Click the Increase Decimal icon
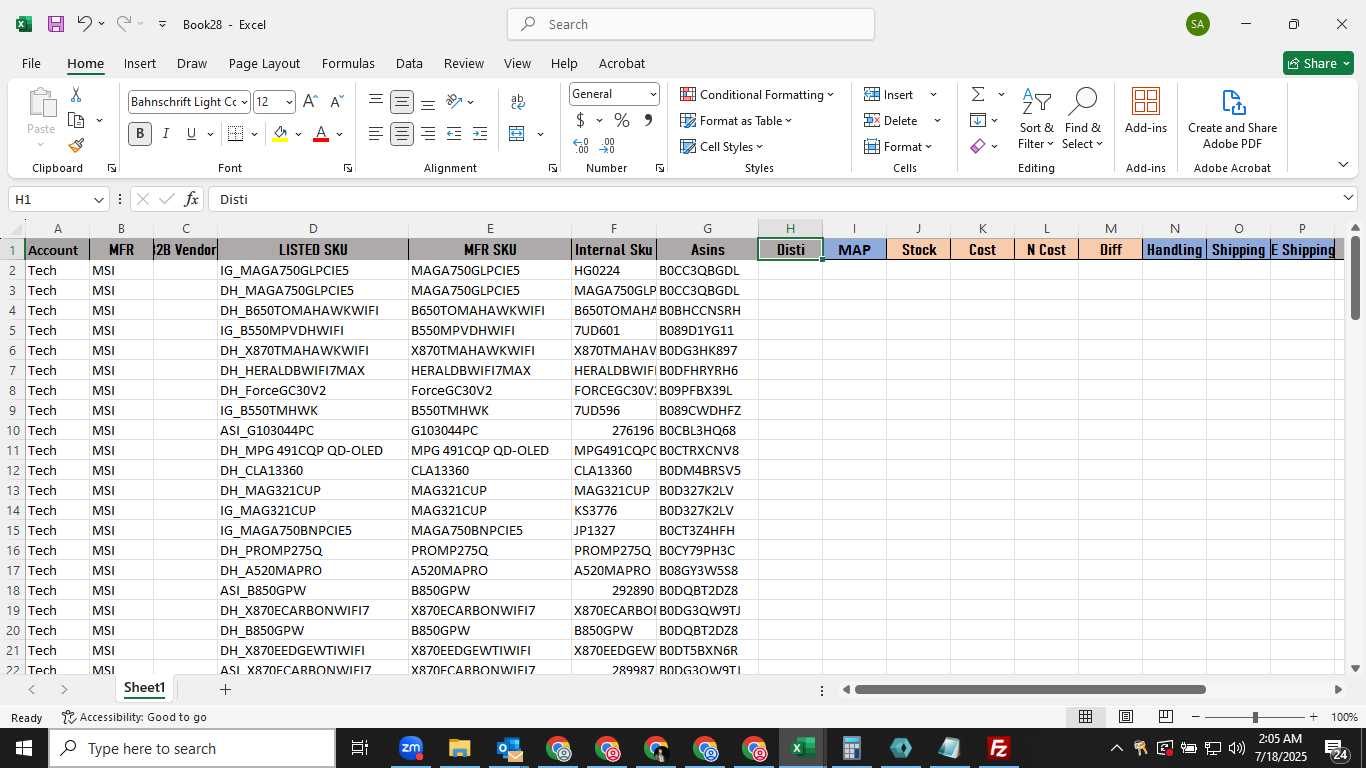The image size is (1366, 768). 581,146
